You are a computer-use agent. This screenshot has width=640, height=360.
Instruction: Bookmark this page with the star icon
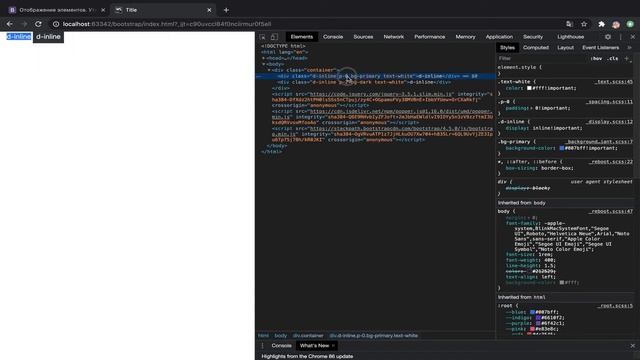584,24
